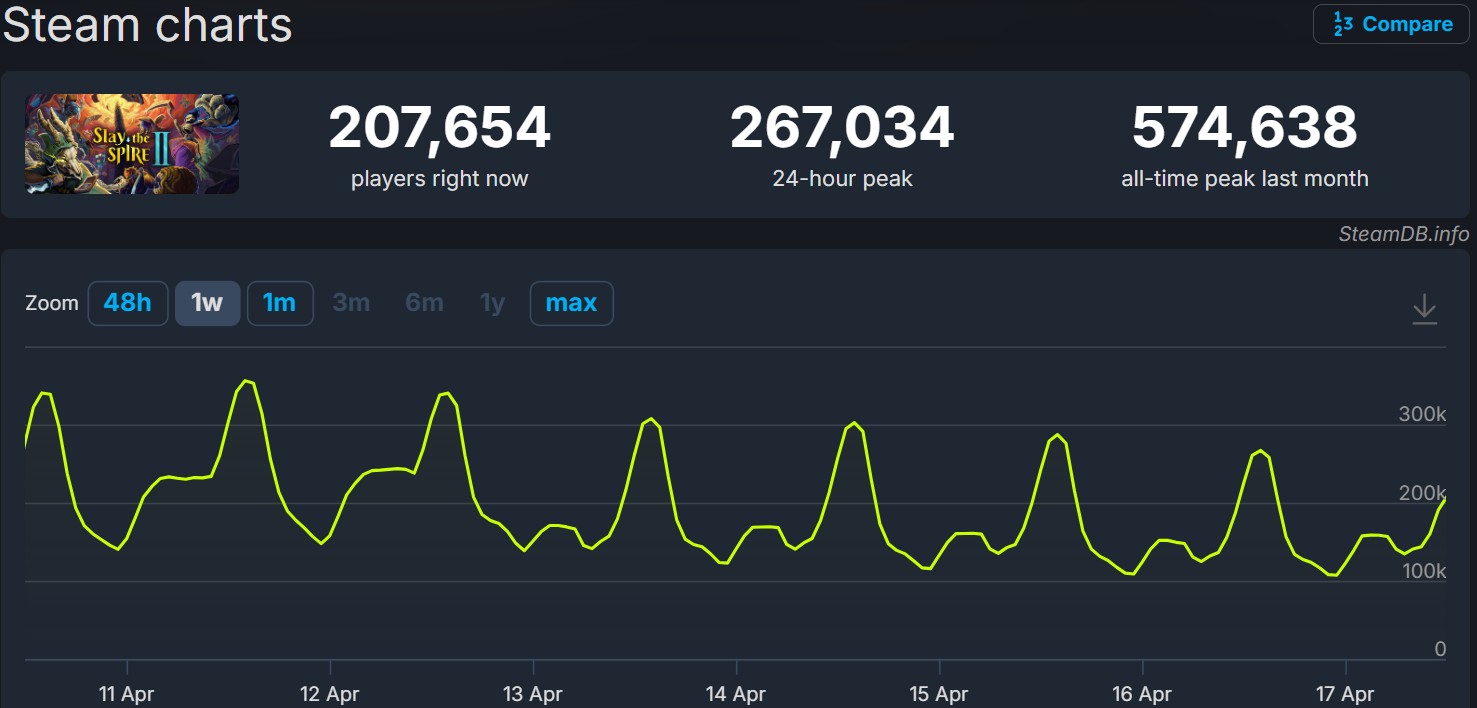Pick the 6m zoom option
Screen dimensions: 1477x708
[424, 303]
